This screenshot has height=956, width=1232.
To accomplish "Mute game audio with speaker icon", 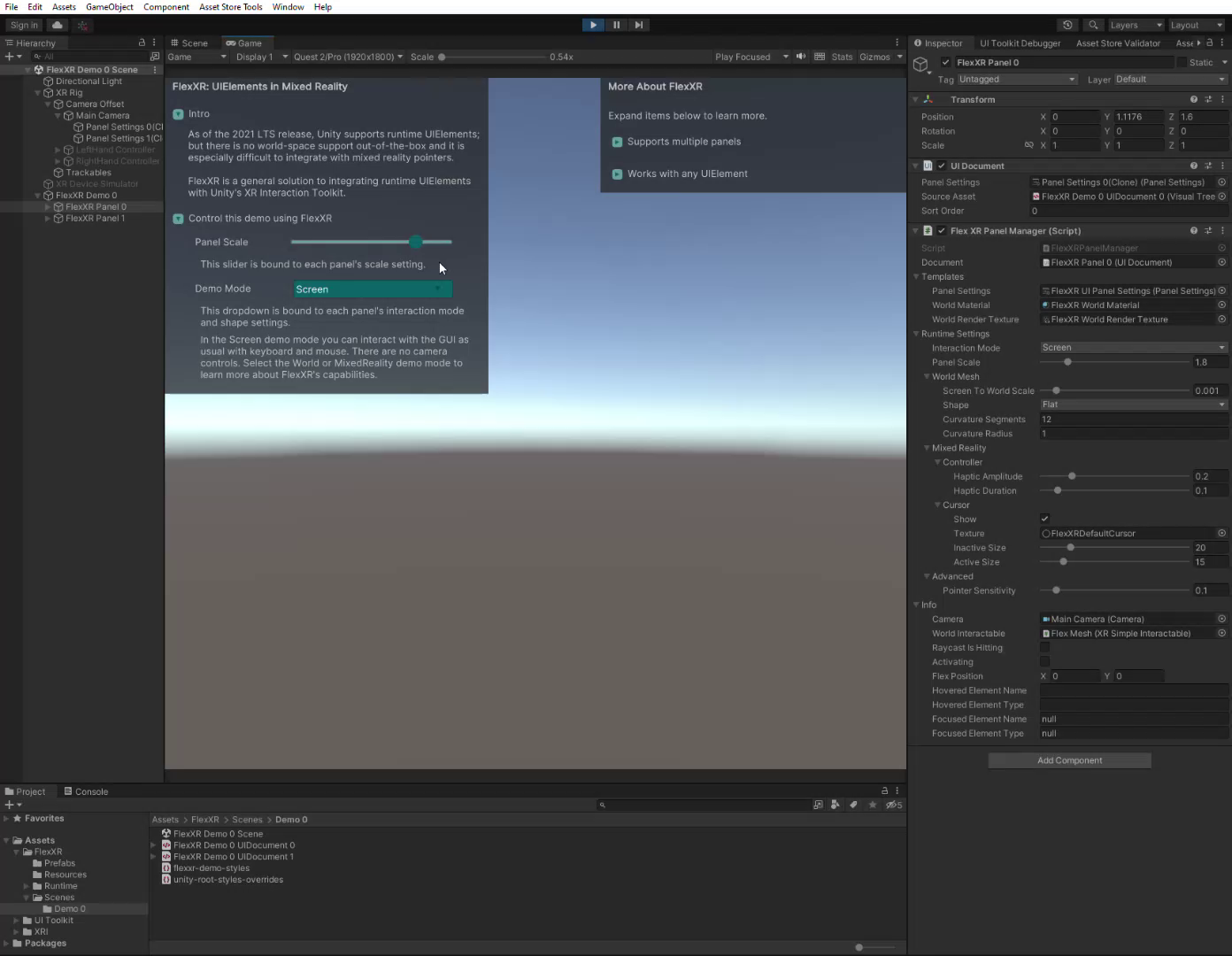I will 801,57.
